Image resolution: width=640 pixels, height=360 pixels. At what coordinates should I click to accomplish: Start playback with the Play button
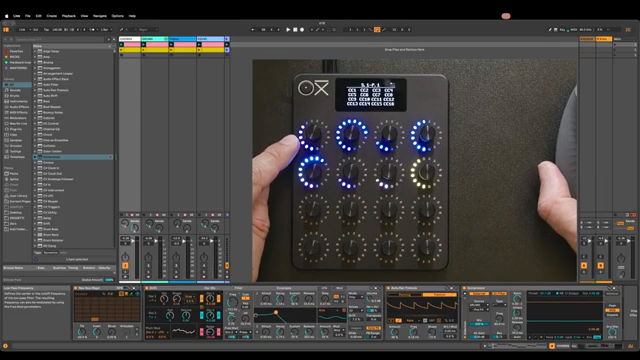click(x=288, y=29)
